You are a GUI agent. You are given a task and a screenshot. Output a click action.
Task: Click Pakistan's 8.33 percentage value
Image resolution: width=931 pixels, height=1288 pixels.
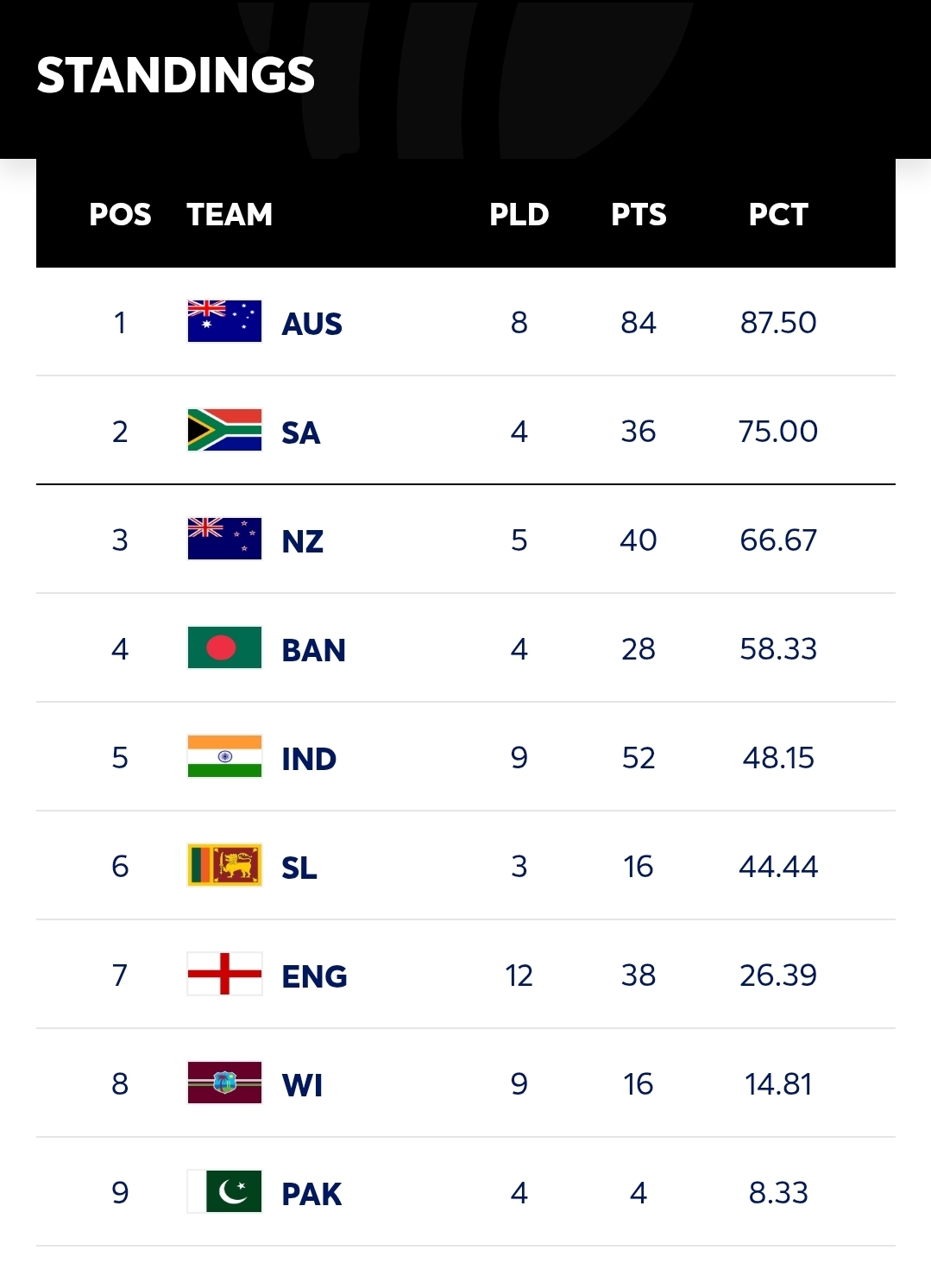click(778, 1192)
